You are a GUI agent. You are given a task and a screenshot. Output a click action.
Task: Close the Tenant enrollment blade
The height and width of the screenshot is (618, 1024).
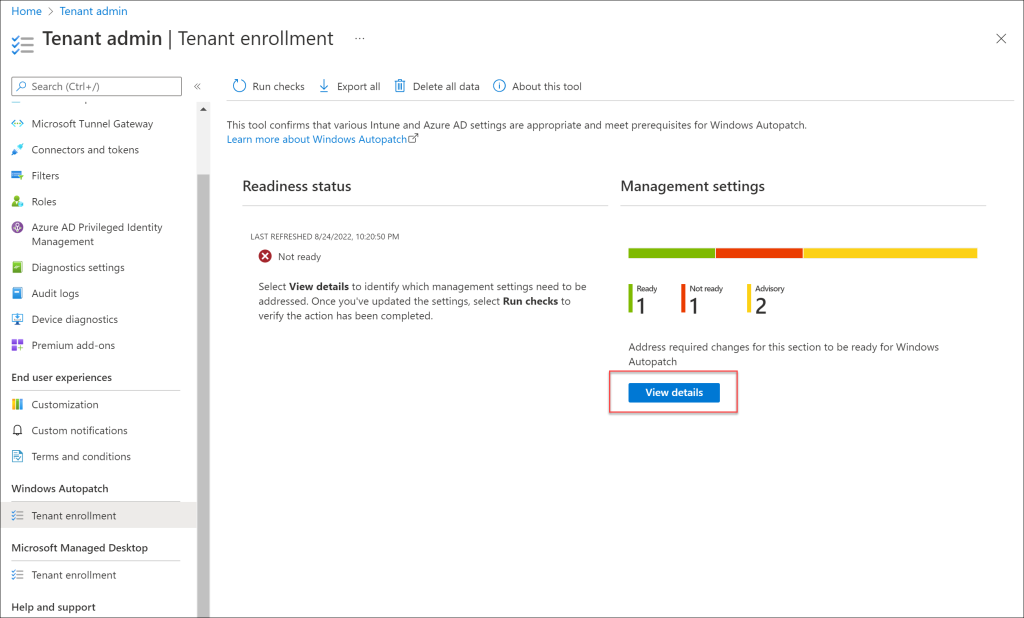coord(1001,39)
